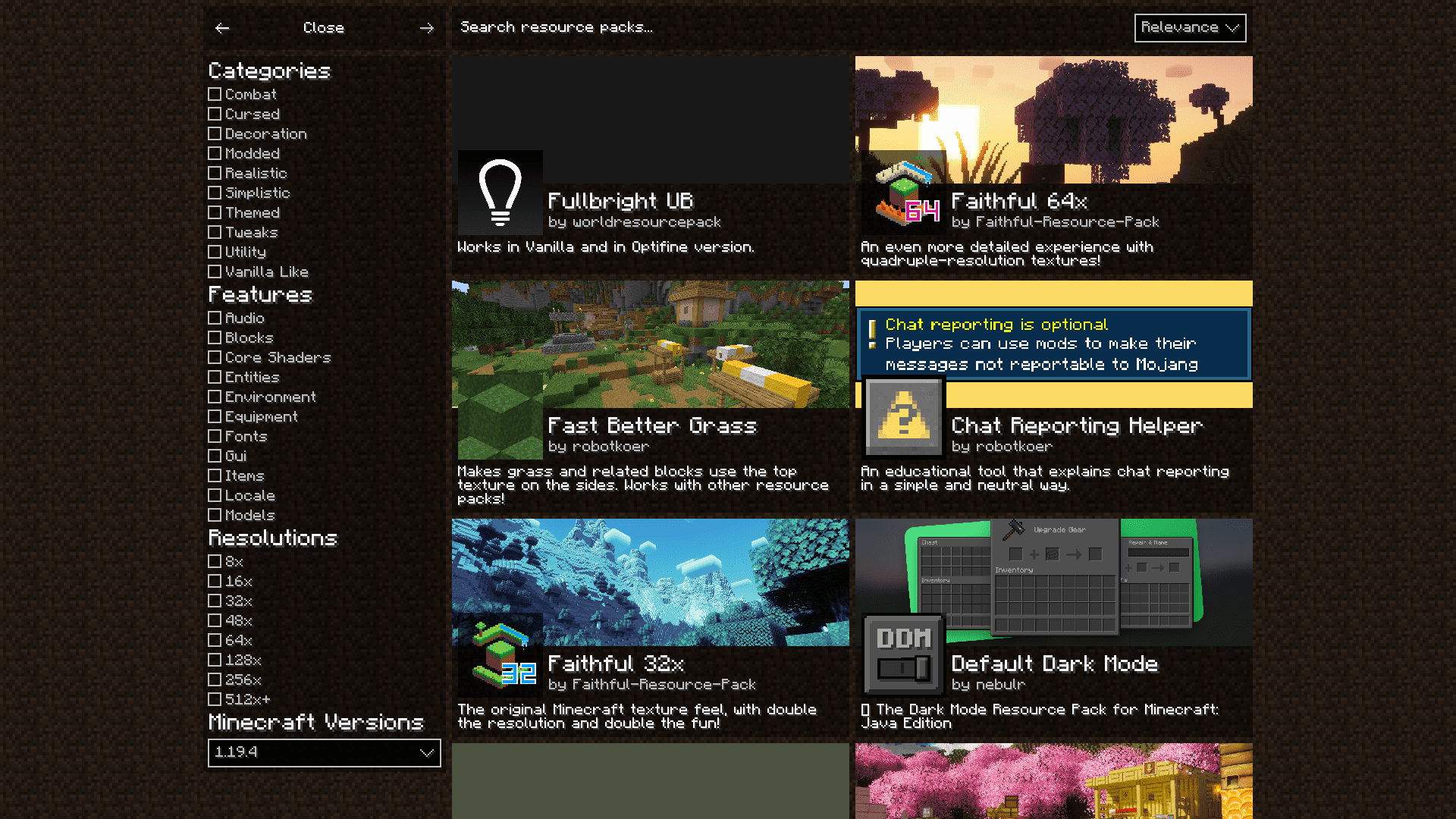Filter by 16x resolution

pyautogui.click(x=215, y=581)
